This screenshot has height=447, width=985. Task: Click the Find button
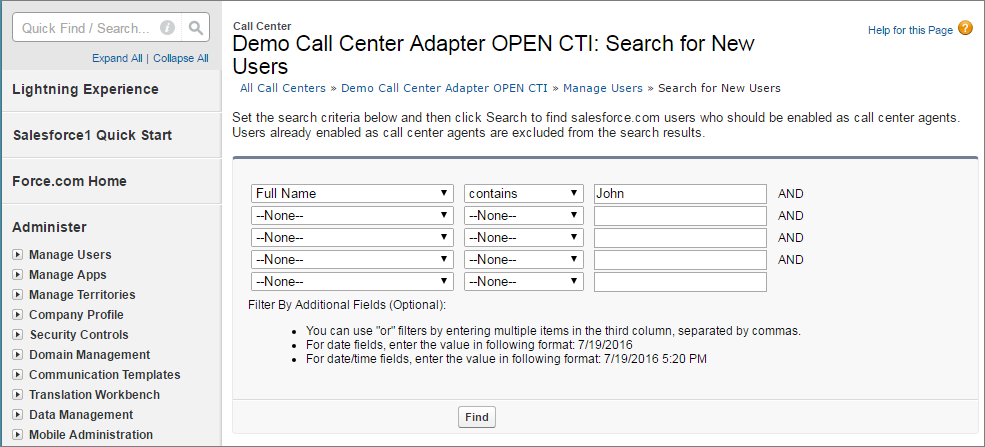(477, 417)
